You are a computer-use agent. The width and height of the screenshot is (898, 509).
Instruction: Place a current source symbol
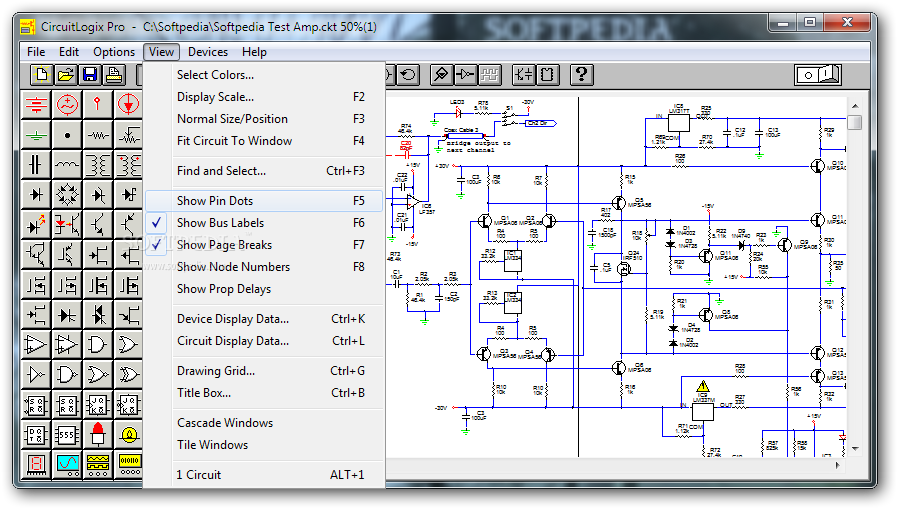tap(128, 104)
